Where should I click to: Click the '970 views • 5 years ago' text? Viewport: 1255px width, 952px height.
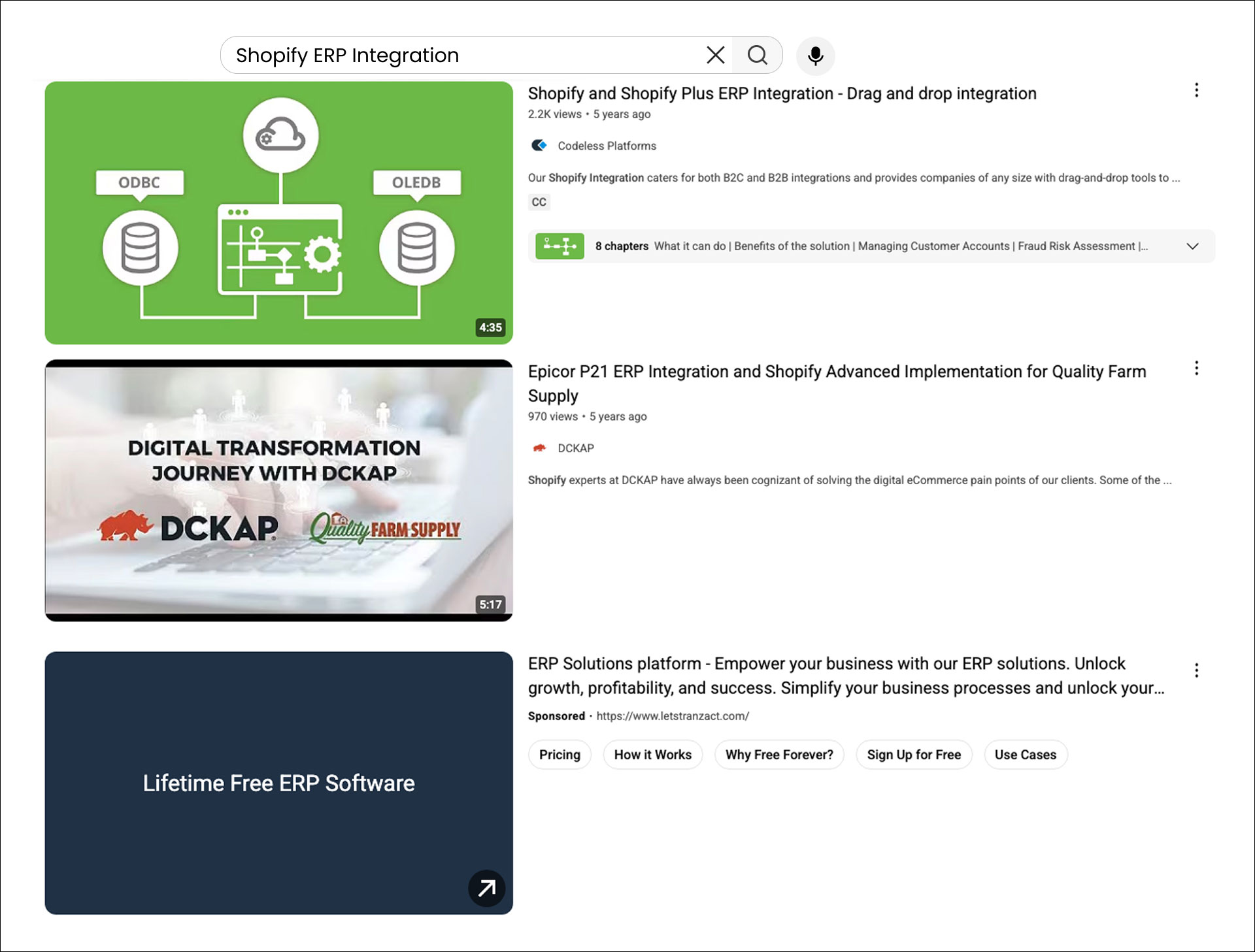pyautogui.click(x=587, y=417)
